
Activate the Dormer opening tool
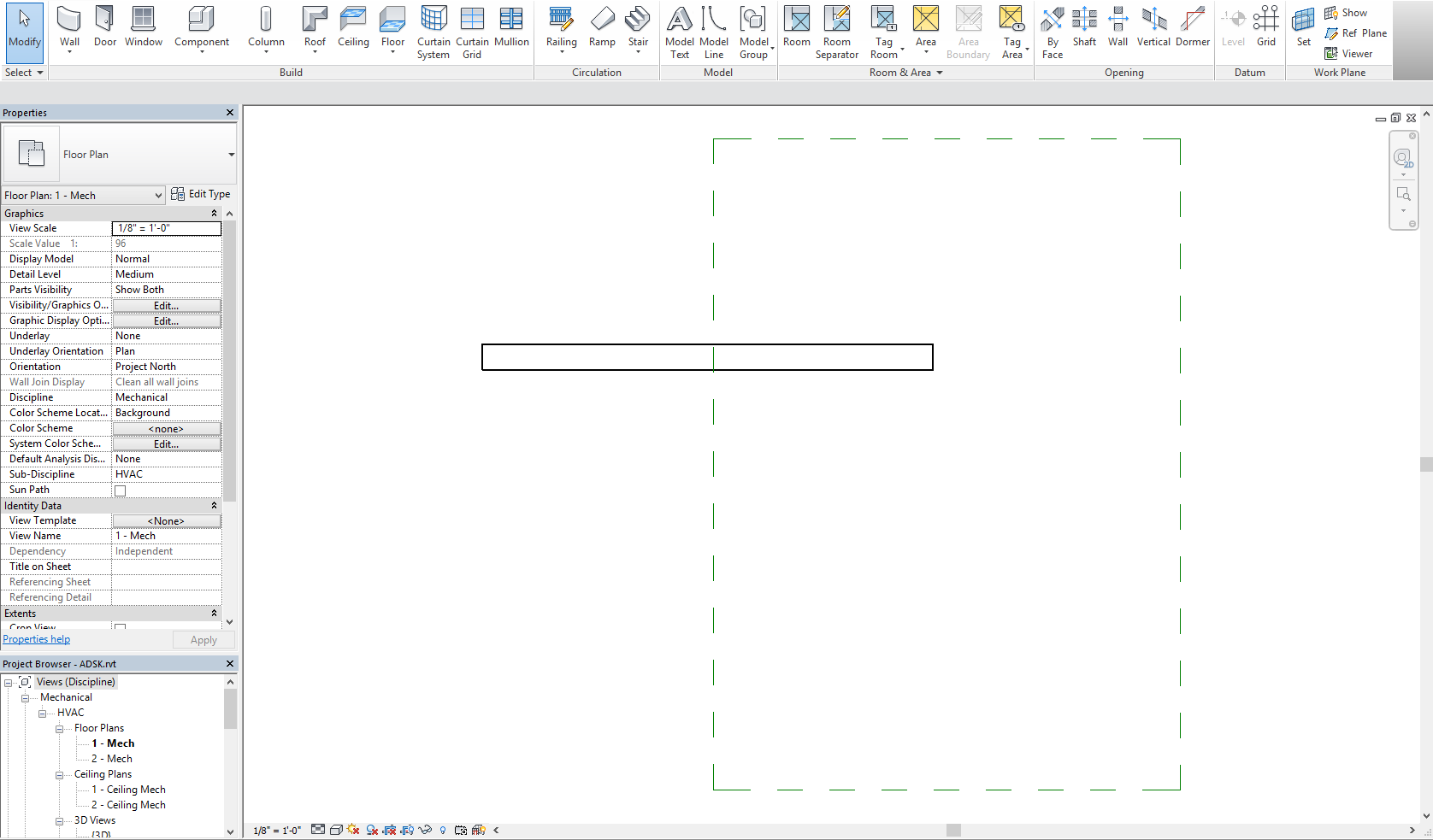(x=1193, y=27)
